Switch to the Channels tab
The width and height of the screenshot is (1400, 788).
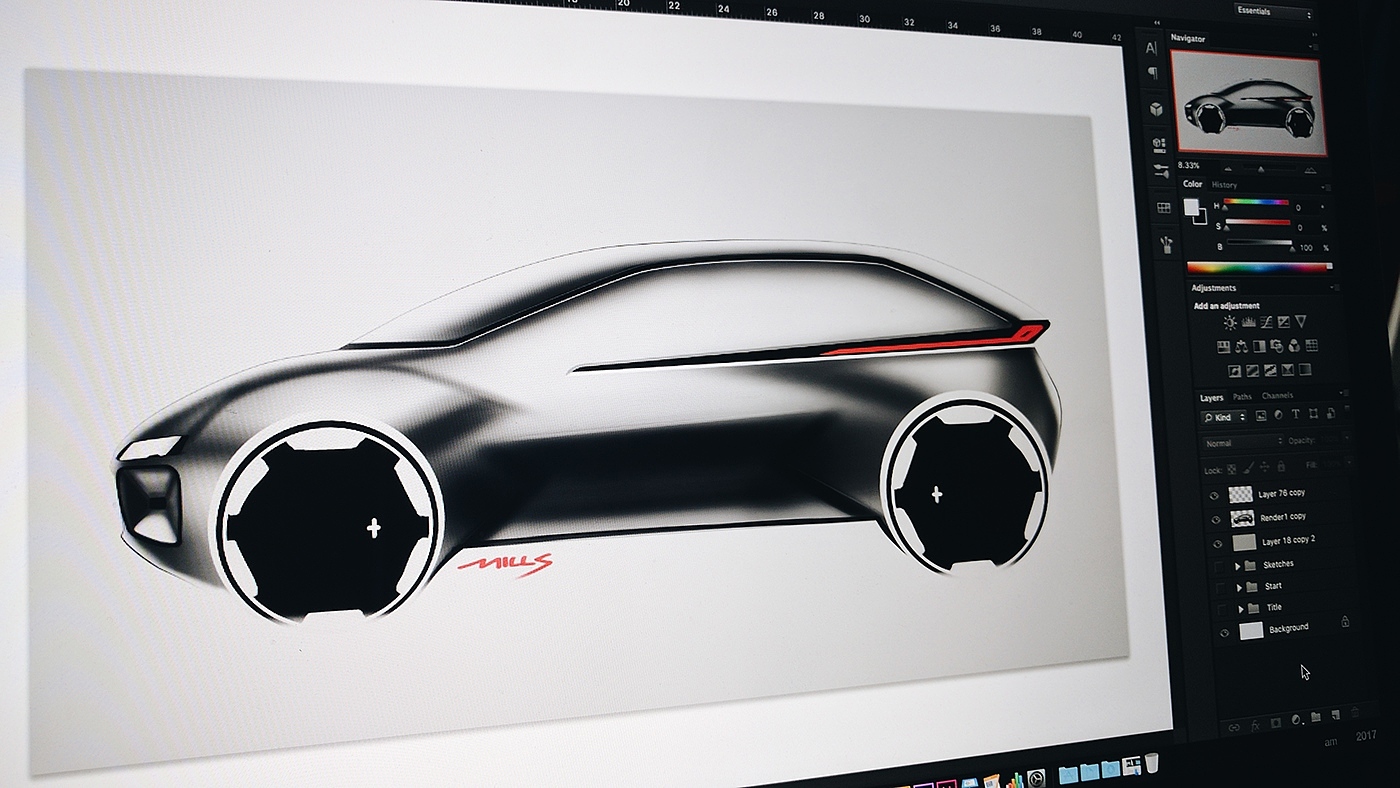(x=1277, y=396)
